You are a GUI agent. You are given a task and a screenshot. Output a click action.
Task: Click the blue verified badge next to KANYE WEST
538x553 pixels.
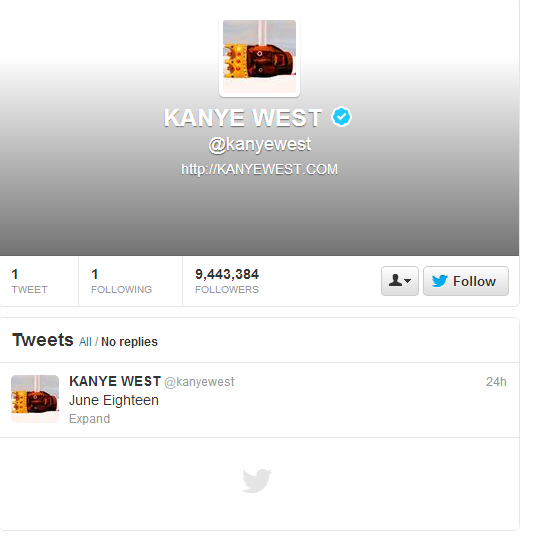(341, 117)
